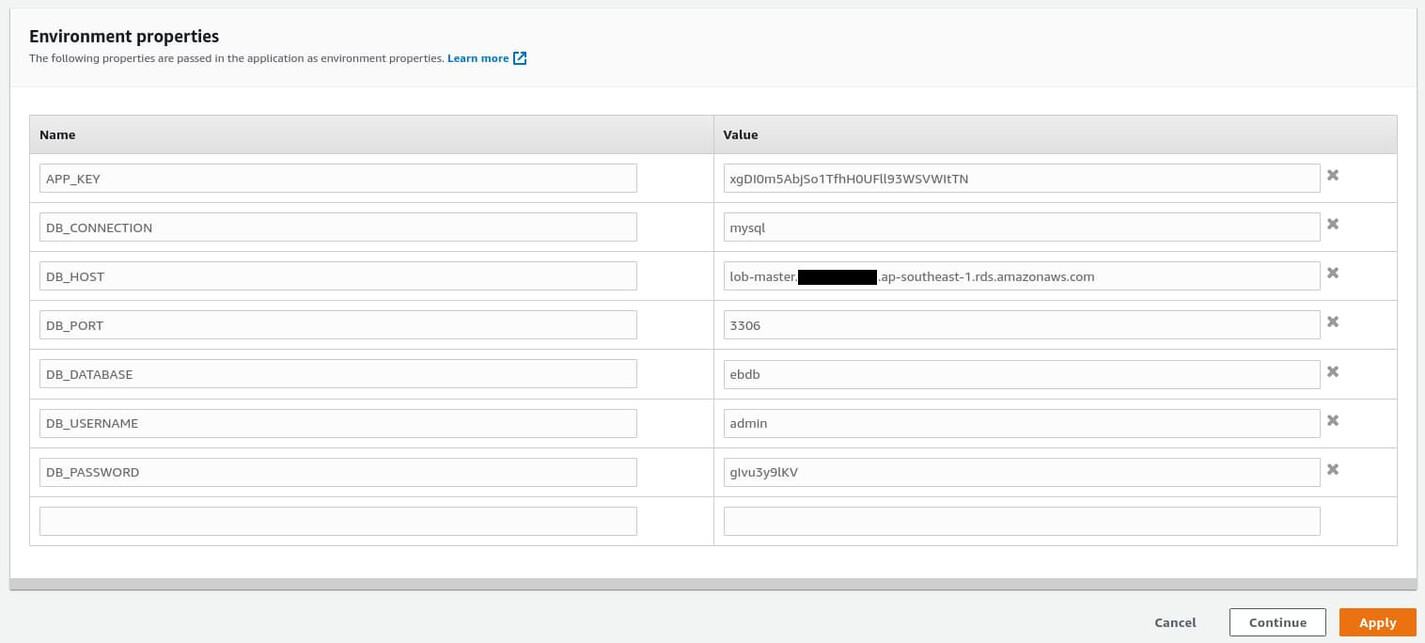Click the empty new property name field
The height and width of the screenshot is (643, 1425).
[337, 520]
